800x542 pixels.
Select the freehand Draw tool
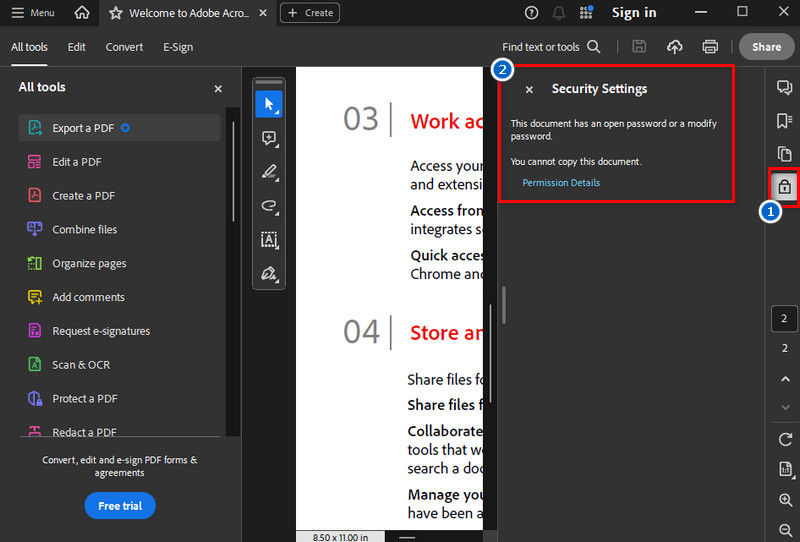(x=268, y=206)
